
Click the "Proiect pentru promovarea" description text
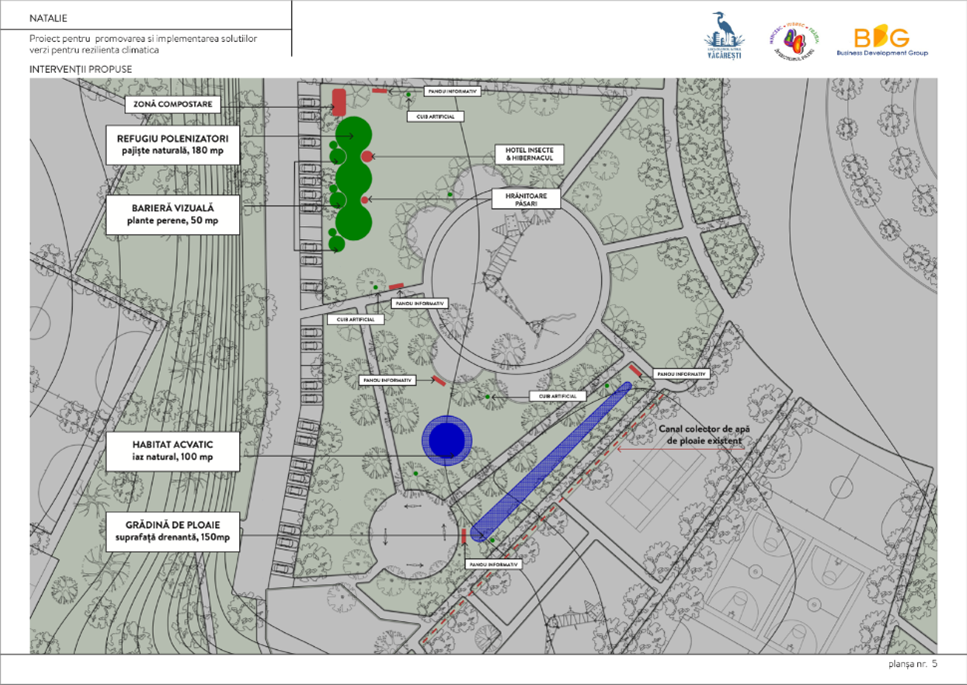(143, 44)
